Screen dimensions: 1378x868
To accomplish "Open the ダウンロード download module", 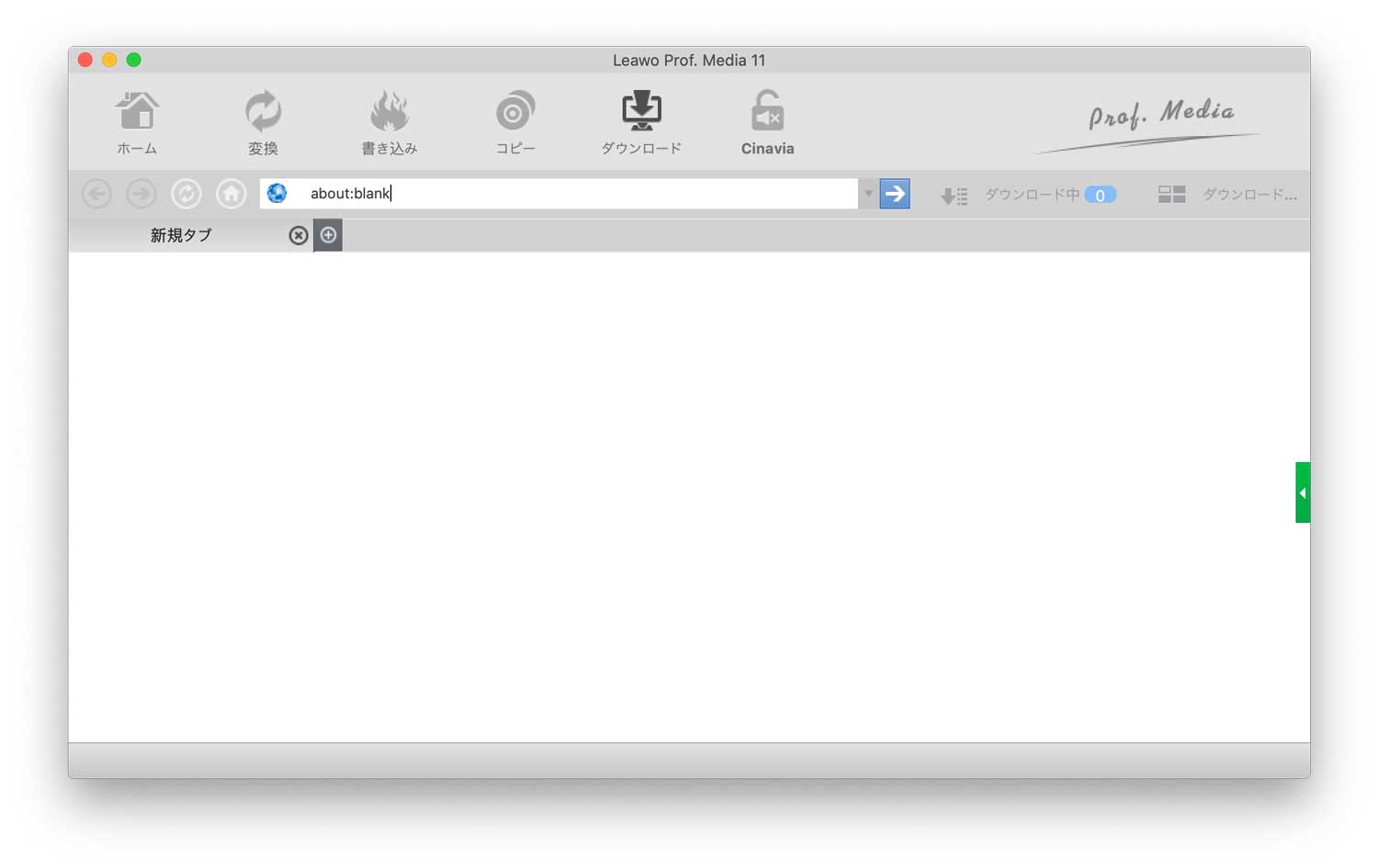I will tap(641, 122).
